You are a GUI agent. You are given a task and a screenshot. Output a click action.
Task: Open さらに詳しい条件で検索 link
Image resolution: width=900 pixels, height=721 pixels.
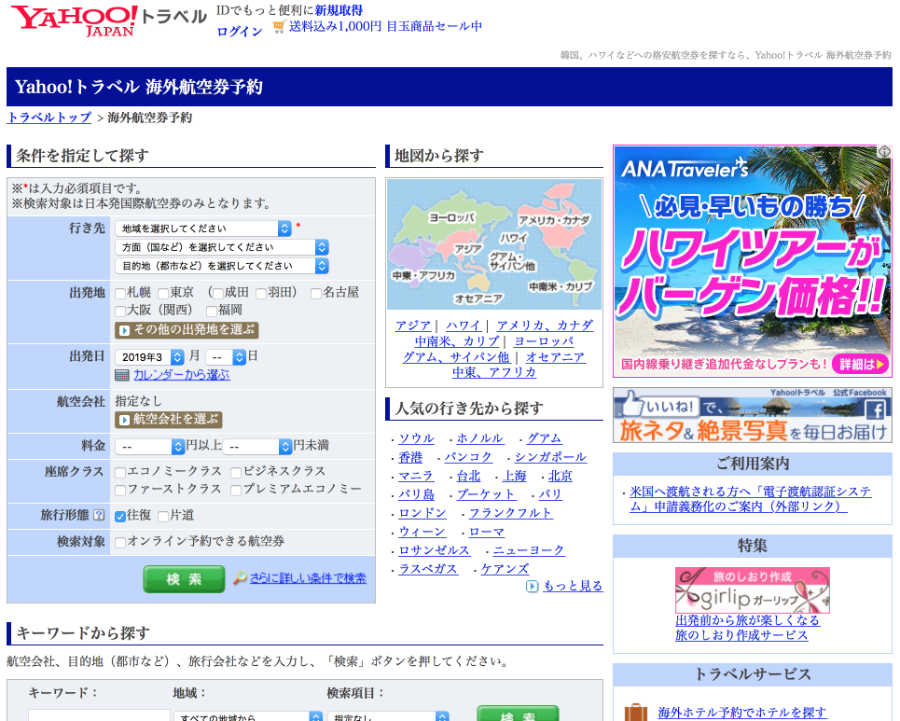tap(308, 578)
